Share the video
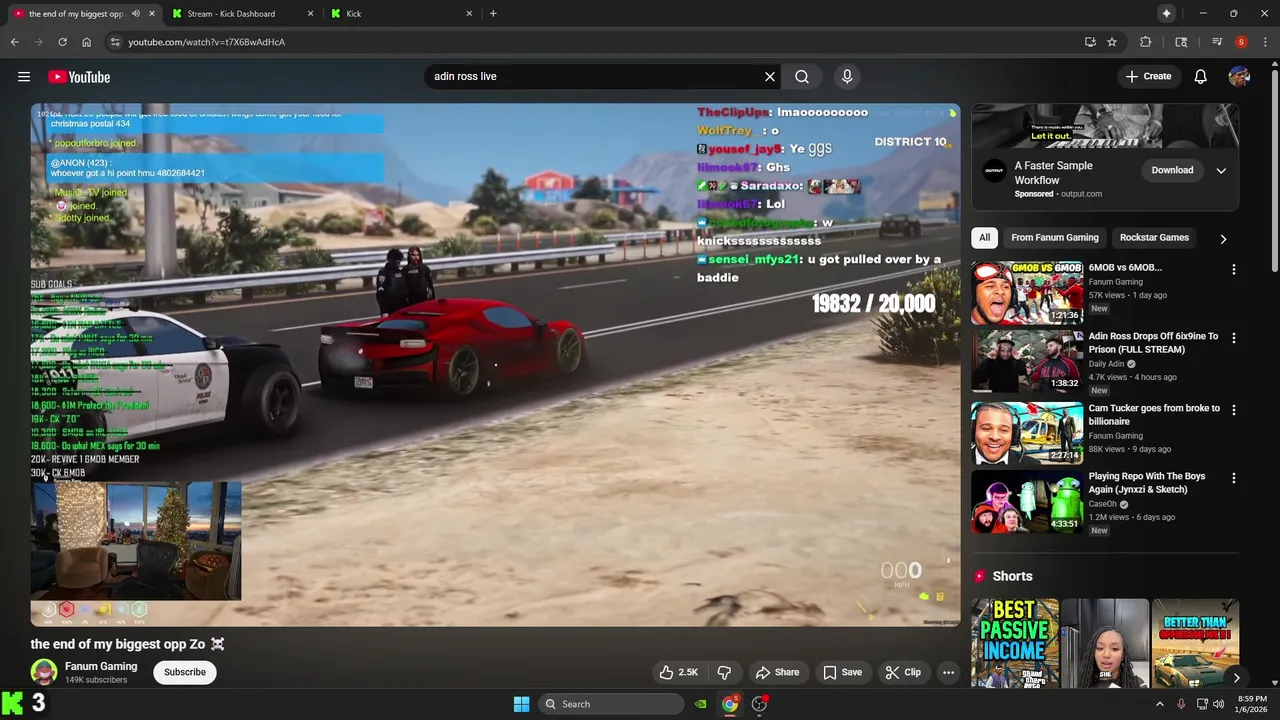Screen dimensions: 1280x720 tap(777, 672)
